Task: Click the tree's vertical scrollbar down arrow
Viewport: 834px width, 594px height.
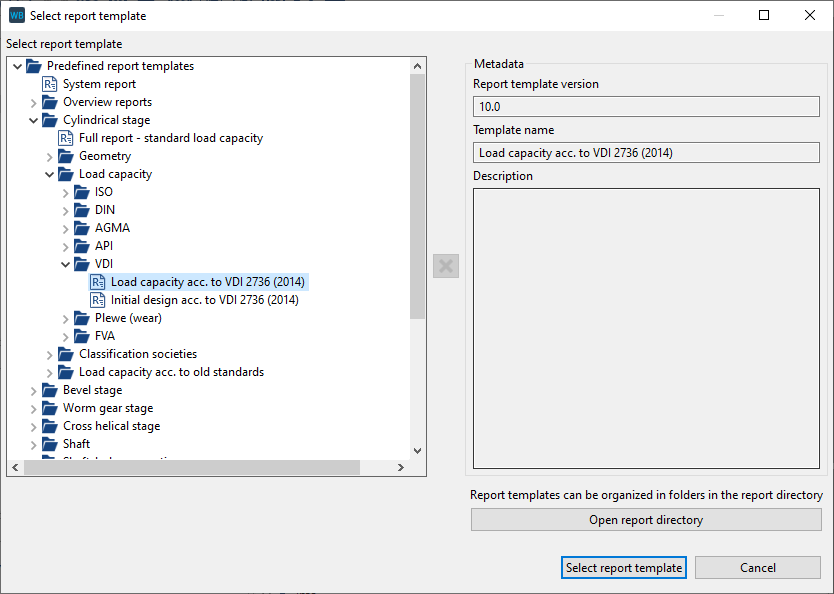Action: (x=418, y=451)
